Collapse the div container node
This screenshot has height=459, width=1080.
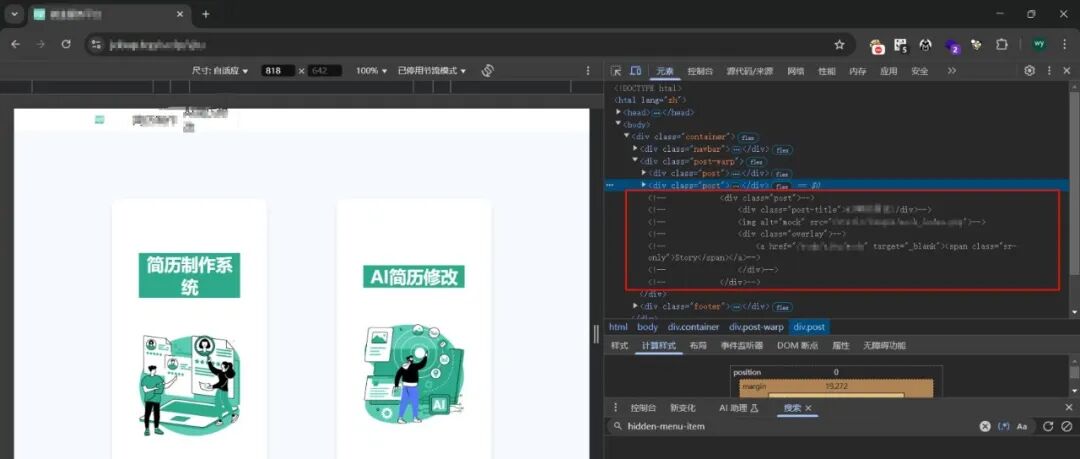point(627,136)
